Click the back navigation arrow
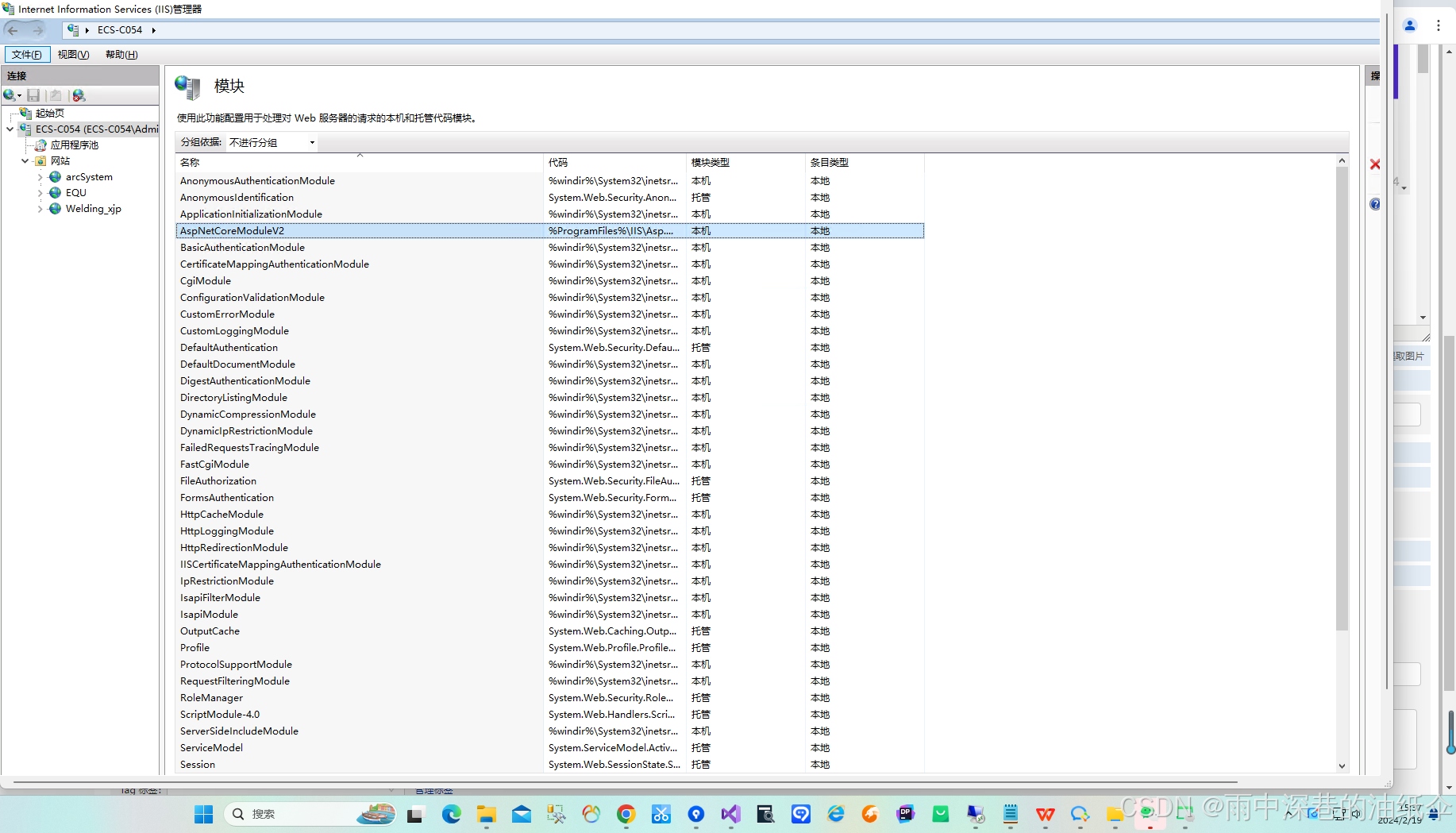This screenshot has width=1456, height=833. (x=13, y=30)
